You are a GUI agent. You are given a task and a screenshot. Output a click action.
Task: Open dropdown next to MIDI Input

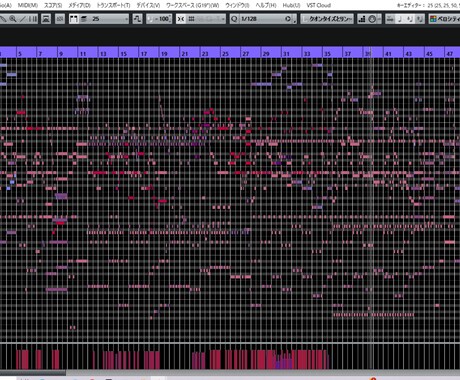click(379, 19)
